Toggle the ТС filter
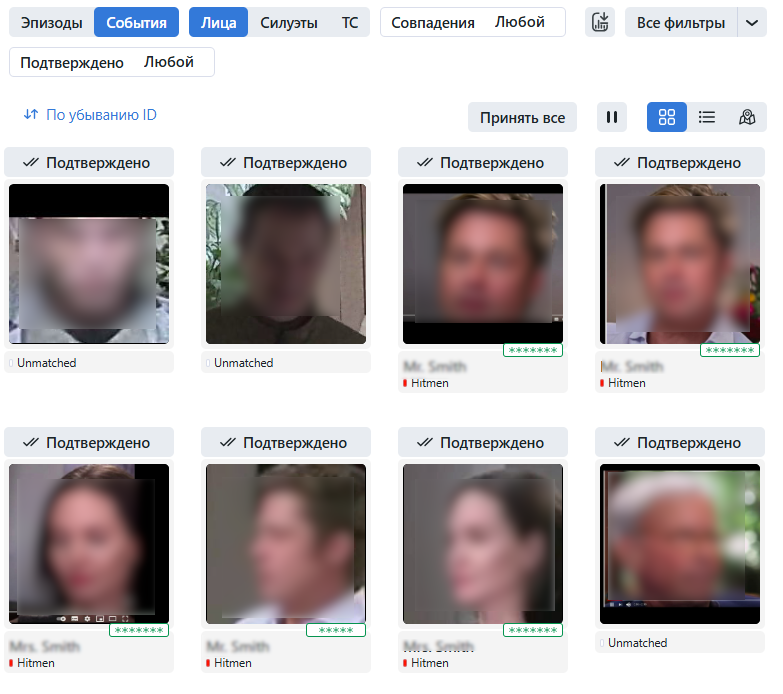 pos(349,22)
